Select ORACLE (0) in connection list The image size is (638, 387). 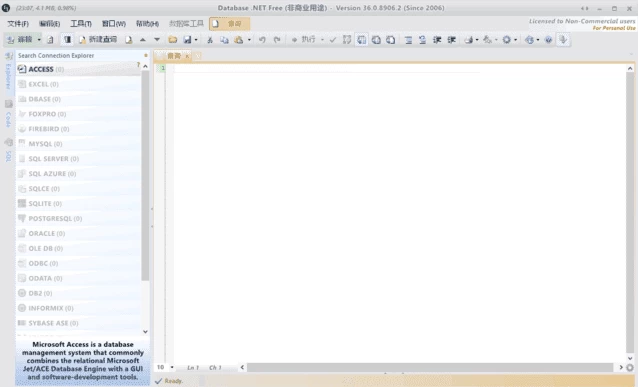tap(78, 234)
